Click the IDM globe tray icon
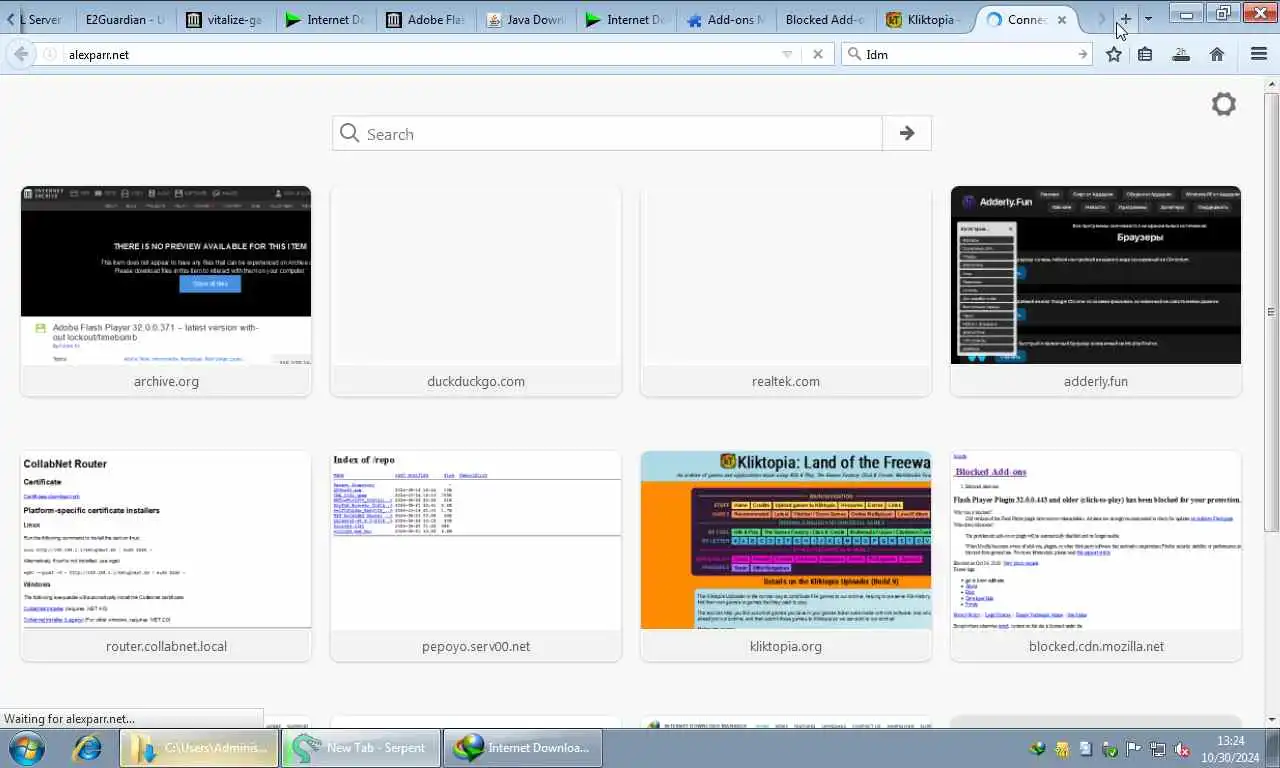This screenshot has width=1280, height=768. (1038, 749)
